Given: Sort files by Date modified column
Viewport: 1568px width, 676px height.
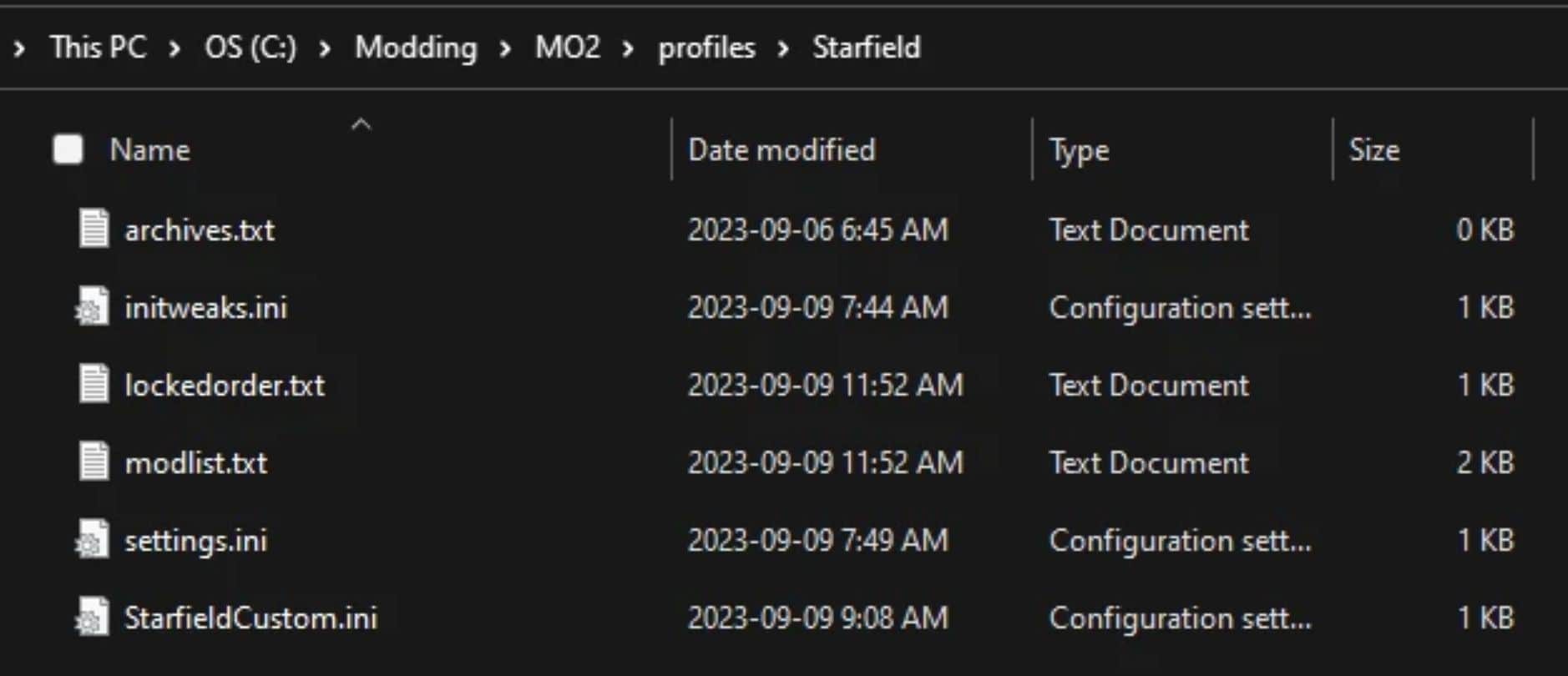Looking at the screenshot, I should point(781,150).
